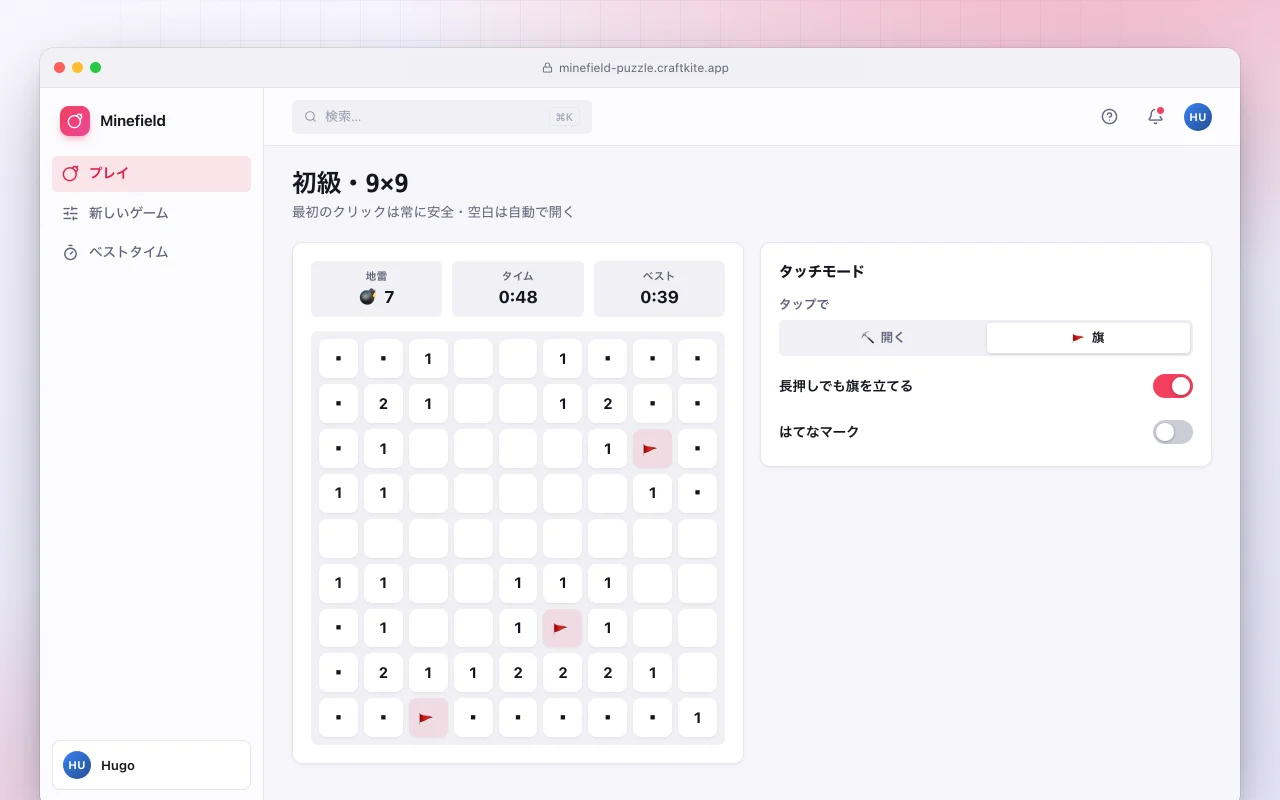Click the HU avatar in the top bar

tap(1198, 117)
